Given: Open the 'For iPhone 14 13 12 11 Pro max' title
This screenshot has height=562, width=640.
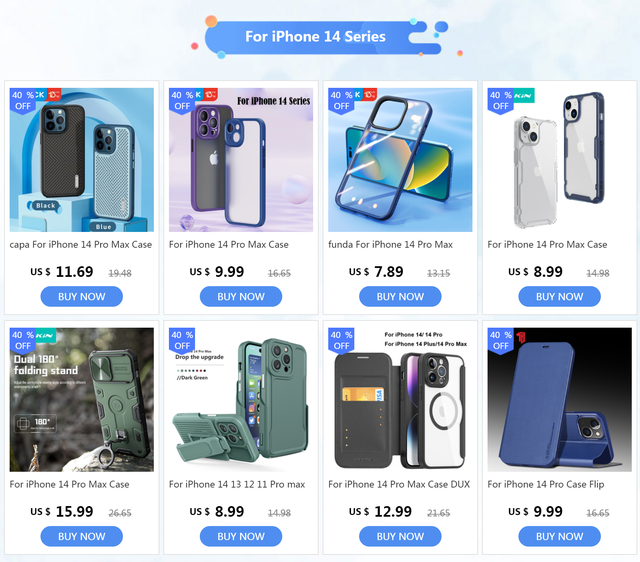Looking at the screenshot, I should pyautogui.click(x=237, y=484).
